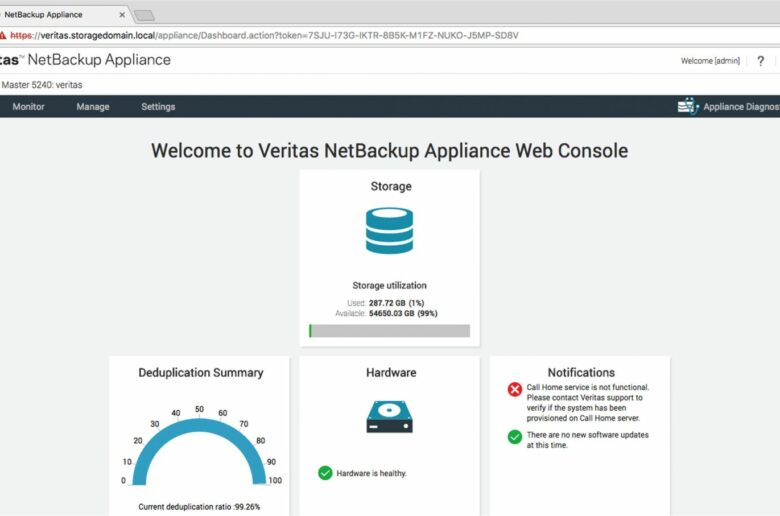Viewport: 780px width, 516px height.
Task: Click the Hardware card title
Action: [x=391, y=373]
